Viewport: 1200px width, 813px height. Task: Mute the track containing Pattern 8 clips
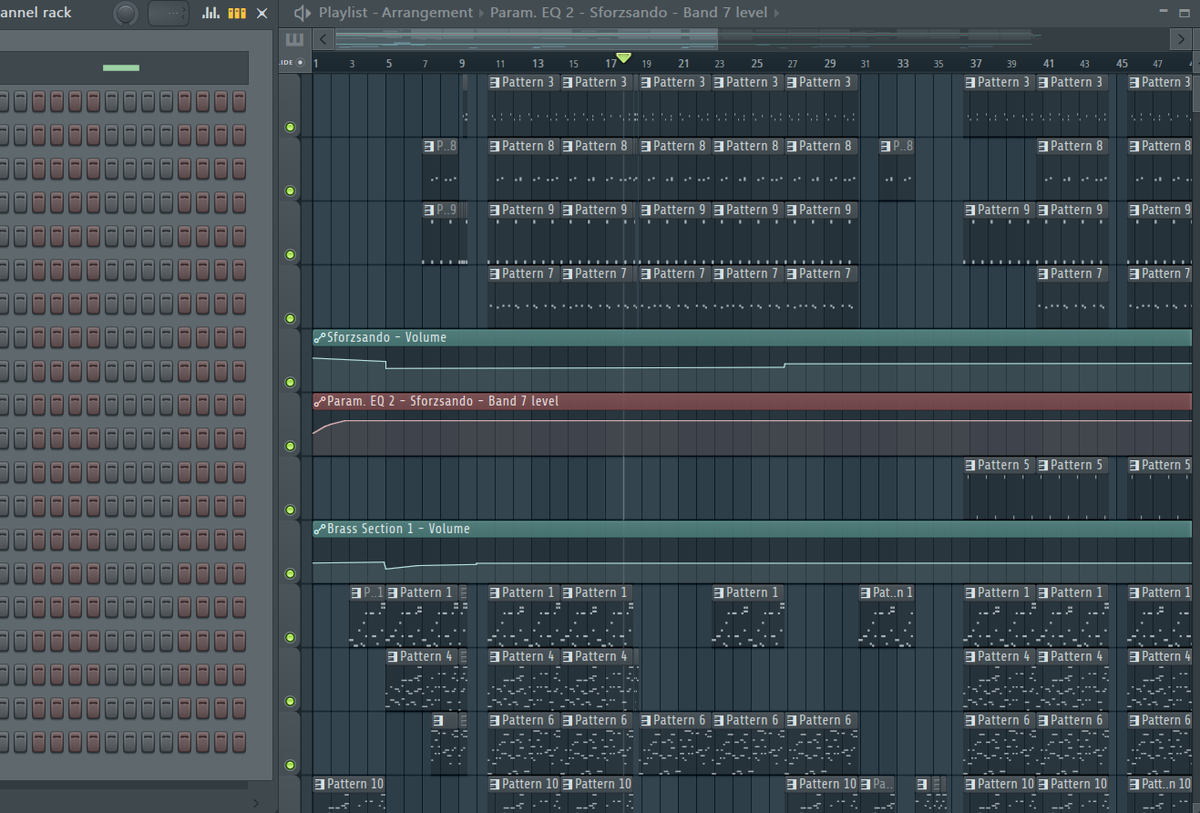click(290, 191)
